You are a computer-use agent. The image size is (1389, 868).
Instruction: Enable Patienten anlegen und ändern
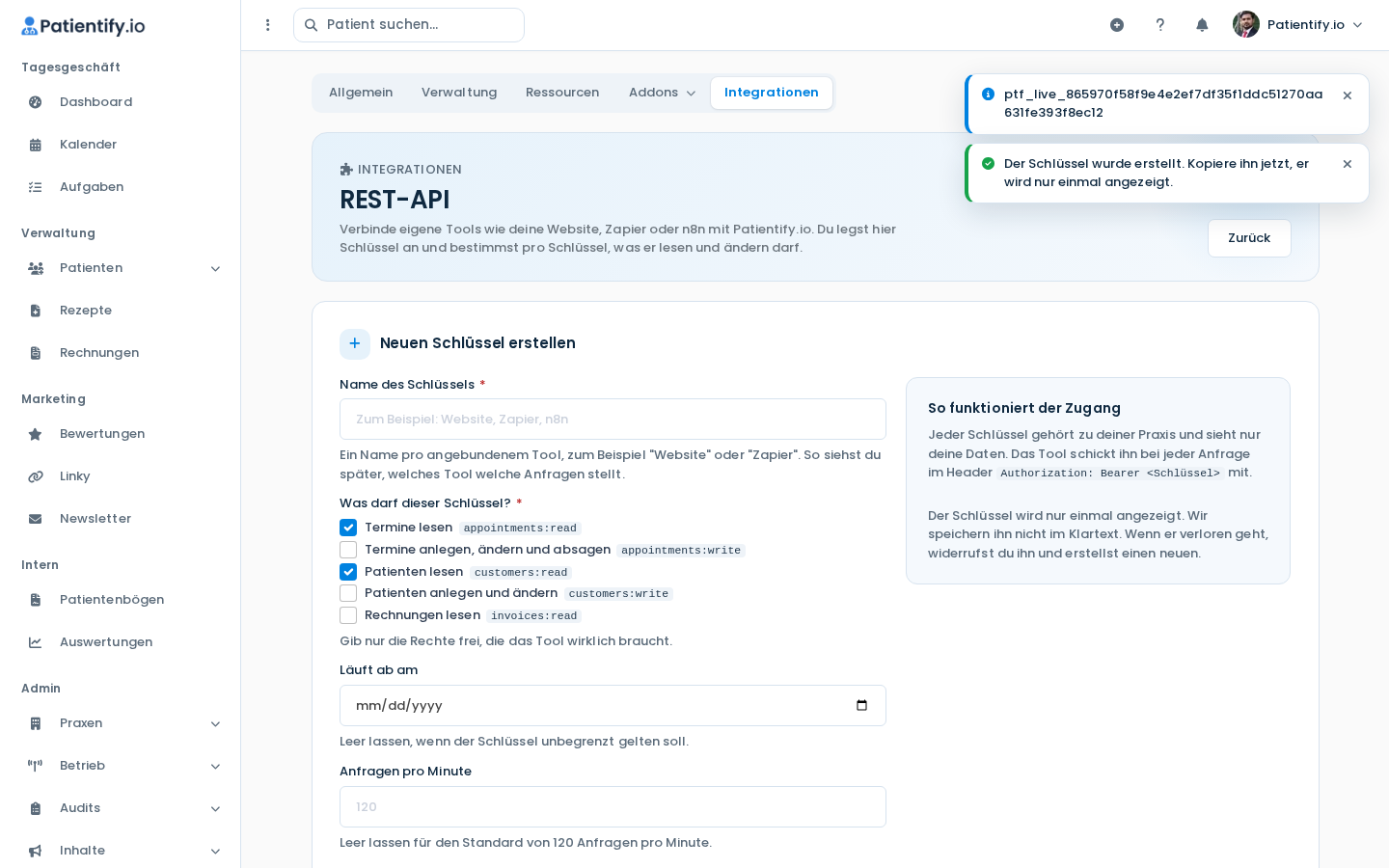tap(348, 593)
